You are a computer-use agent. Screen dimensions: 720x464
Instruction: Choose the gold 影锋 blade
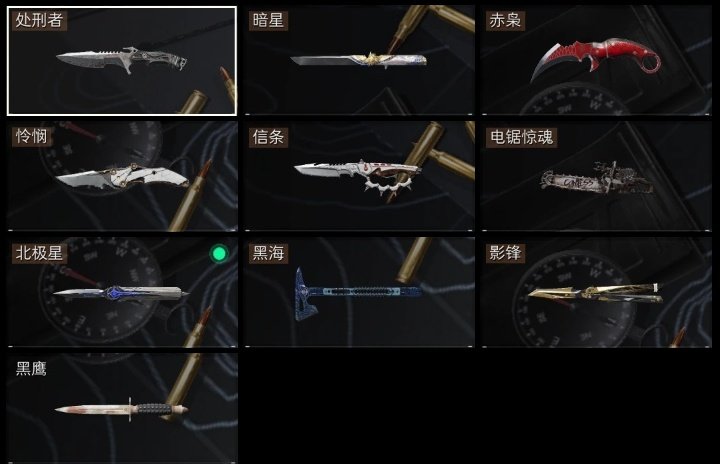[596, 293]
